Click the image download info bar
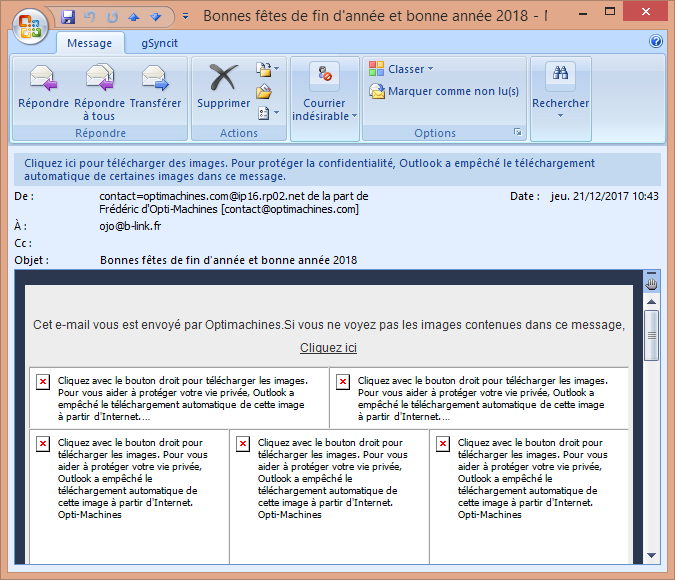Screen dimensions: 675x580 point(337,170)
